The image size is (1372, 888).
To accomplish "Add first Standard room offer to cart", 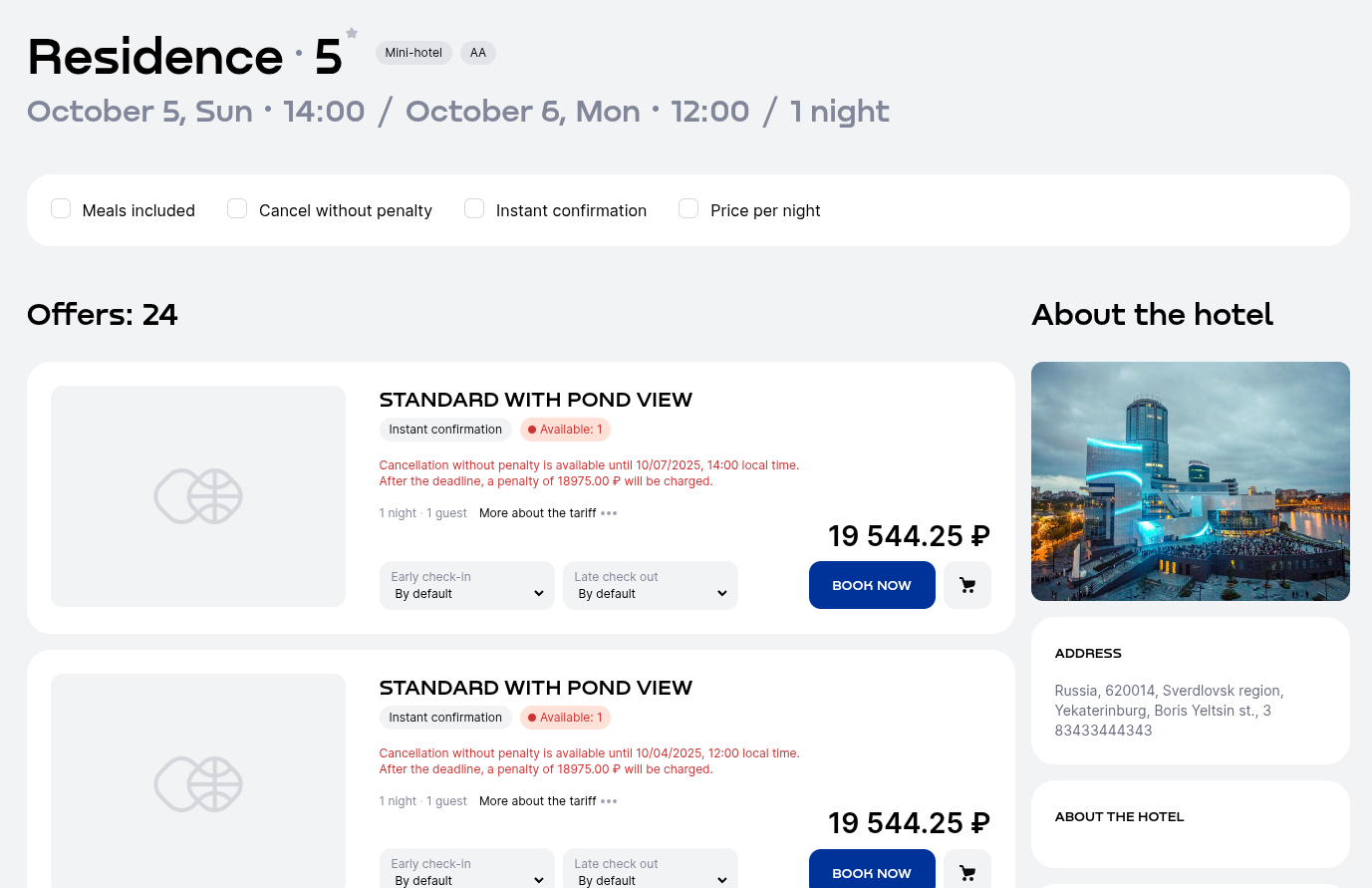I will 966,585.
